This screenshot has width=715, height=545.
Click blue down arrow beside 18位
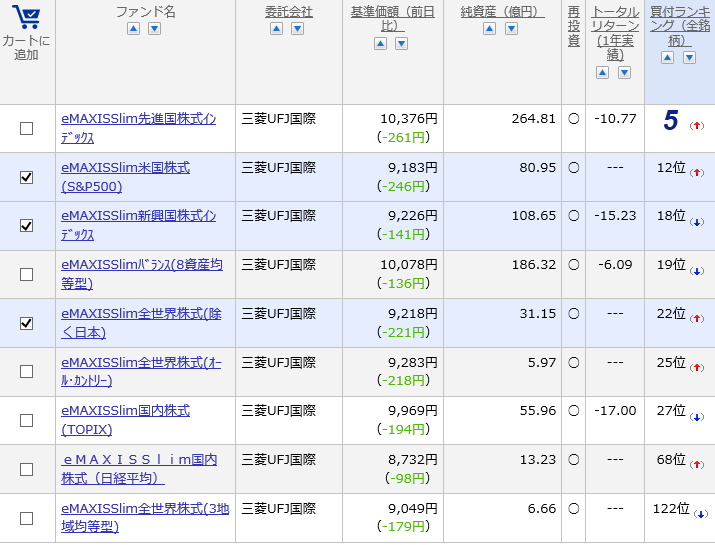(696, 222)
